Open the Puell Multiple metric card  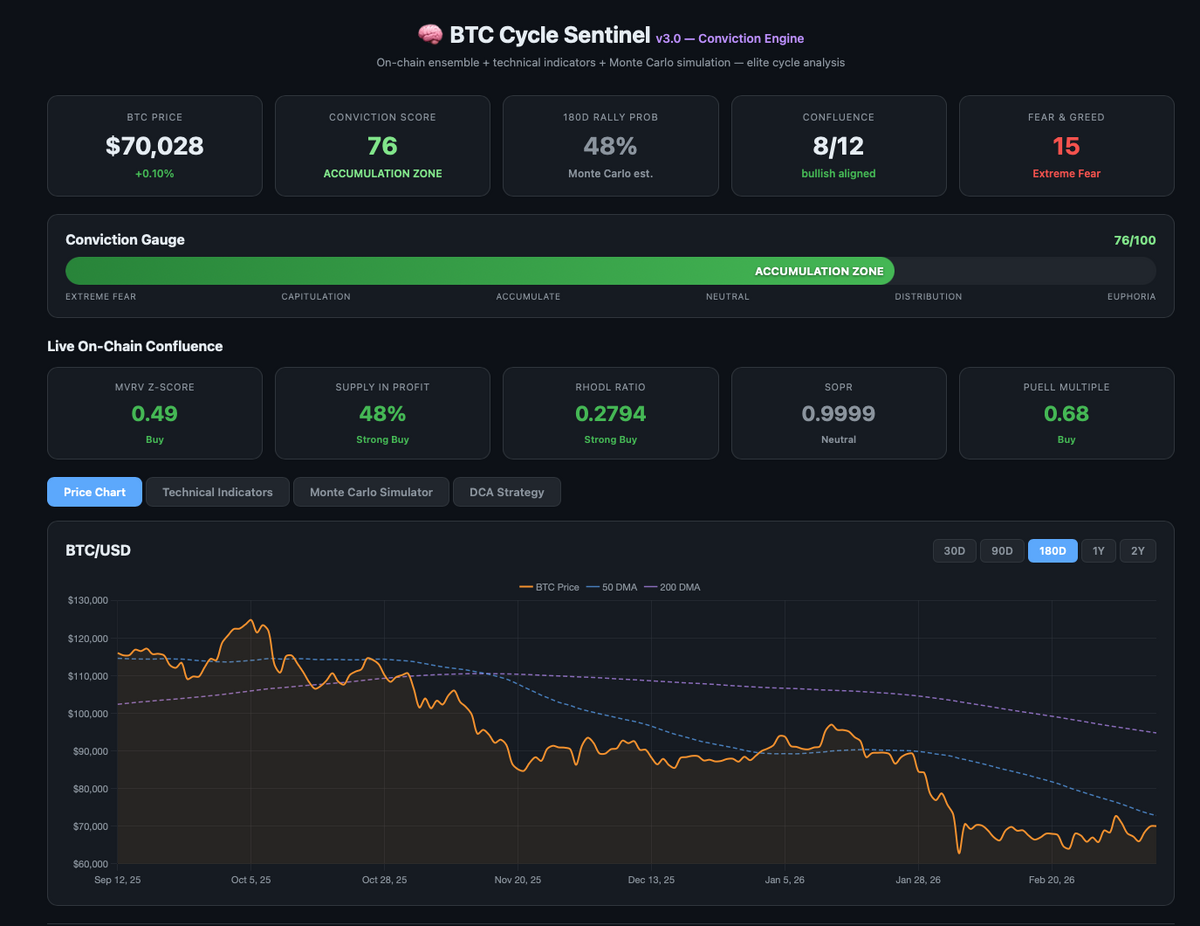tap(1066, 413)
